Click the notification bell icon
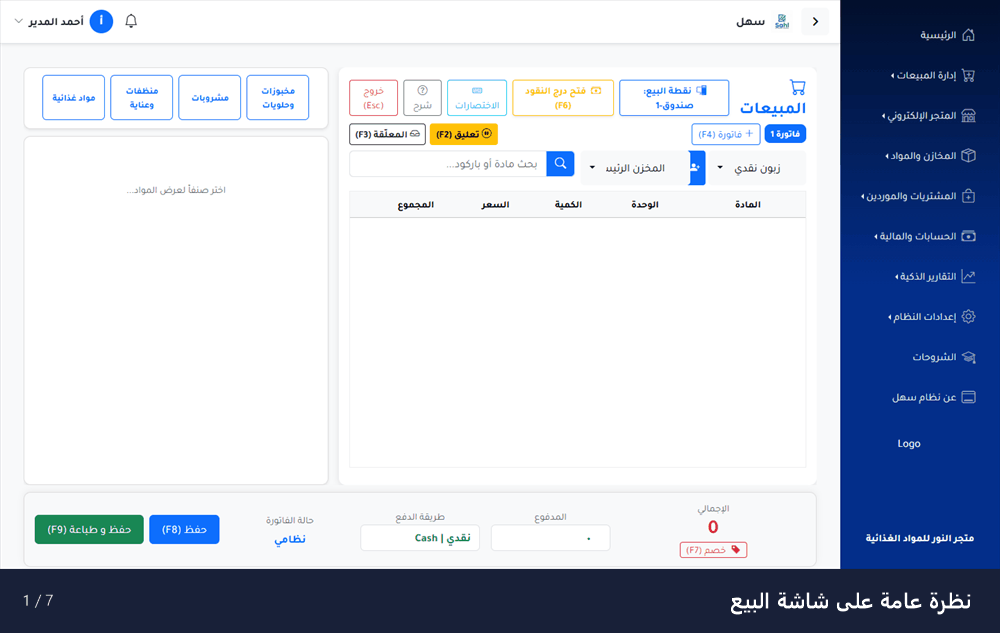 (131, 21)
